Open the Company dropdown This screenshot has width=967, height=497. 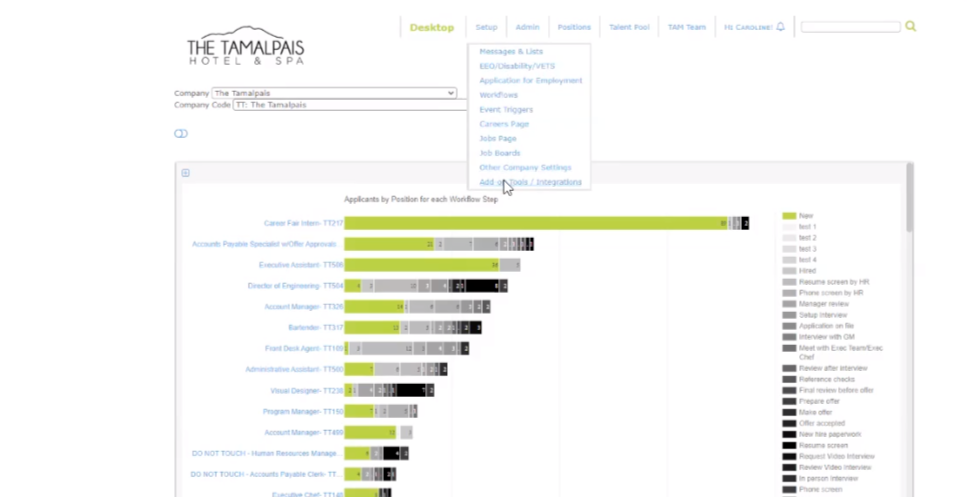coord(334,93)
